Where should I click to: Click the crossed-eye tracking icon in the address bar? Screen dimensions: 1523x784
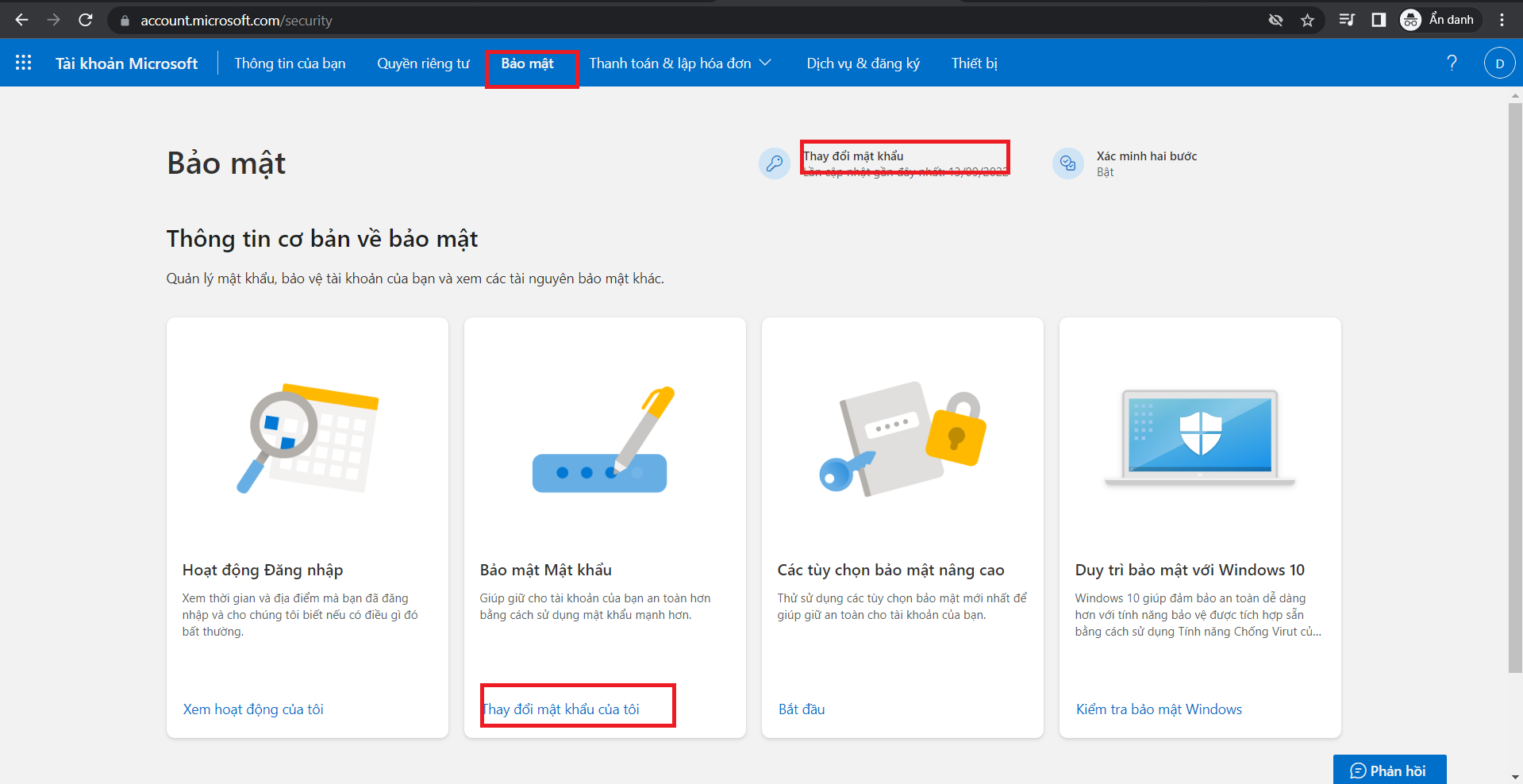click(x=1275, y=21)
